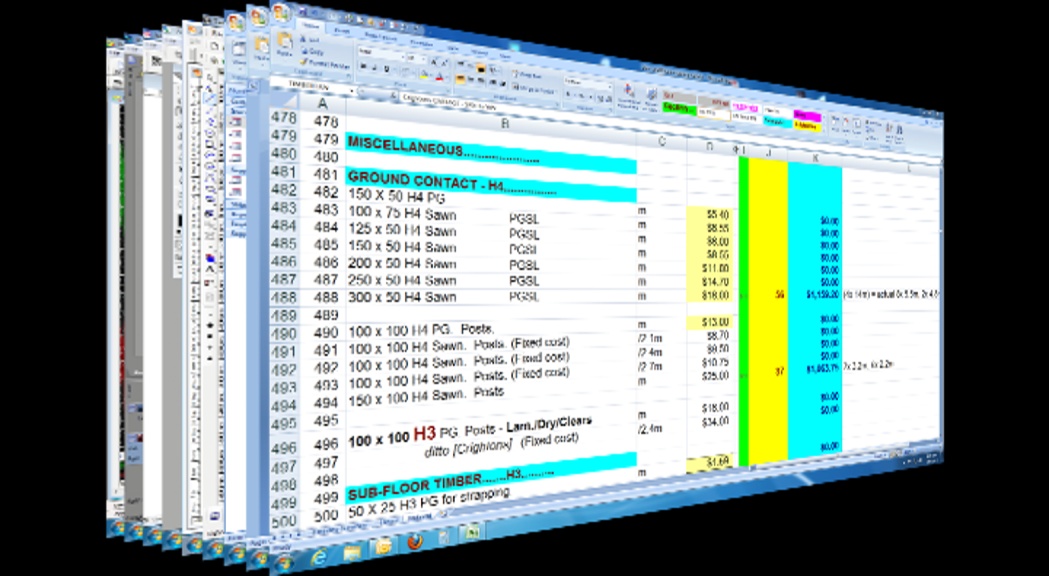Open Internet Explorer from the taskbar
Image resolution: width=1049 pixels, height=576 pixels.
tap(320, 556)
